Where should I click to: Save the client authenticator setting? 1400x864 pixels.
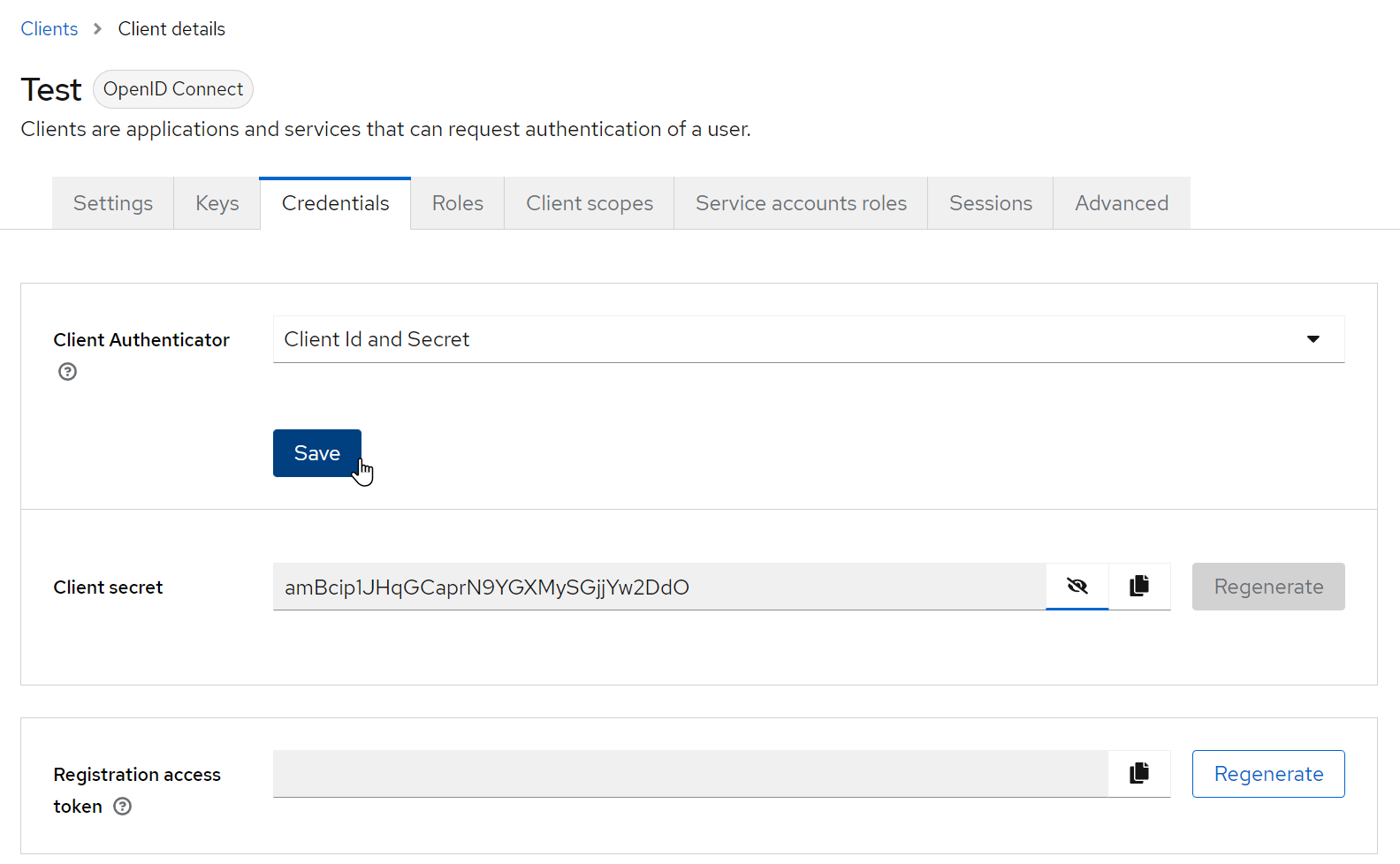317,453
